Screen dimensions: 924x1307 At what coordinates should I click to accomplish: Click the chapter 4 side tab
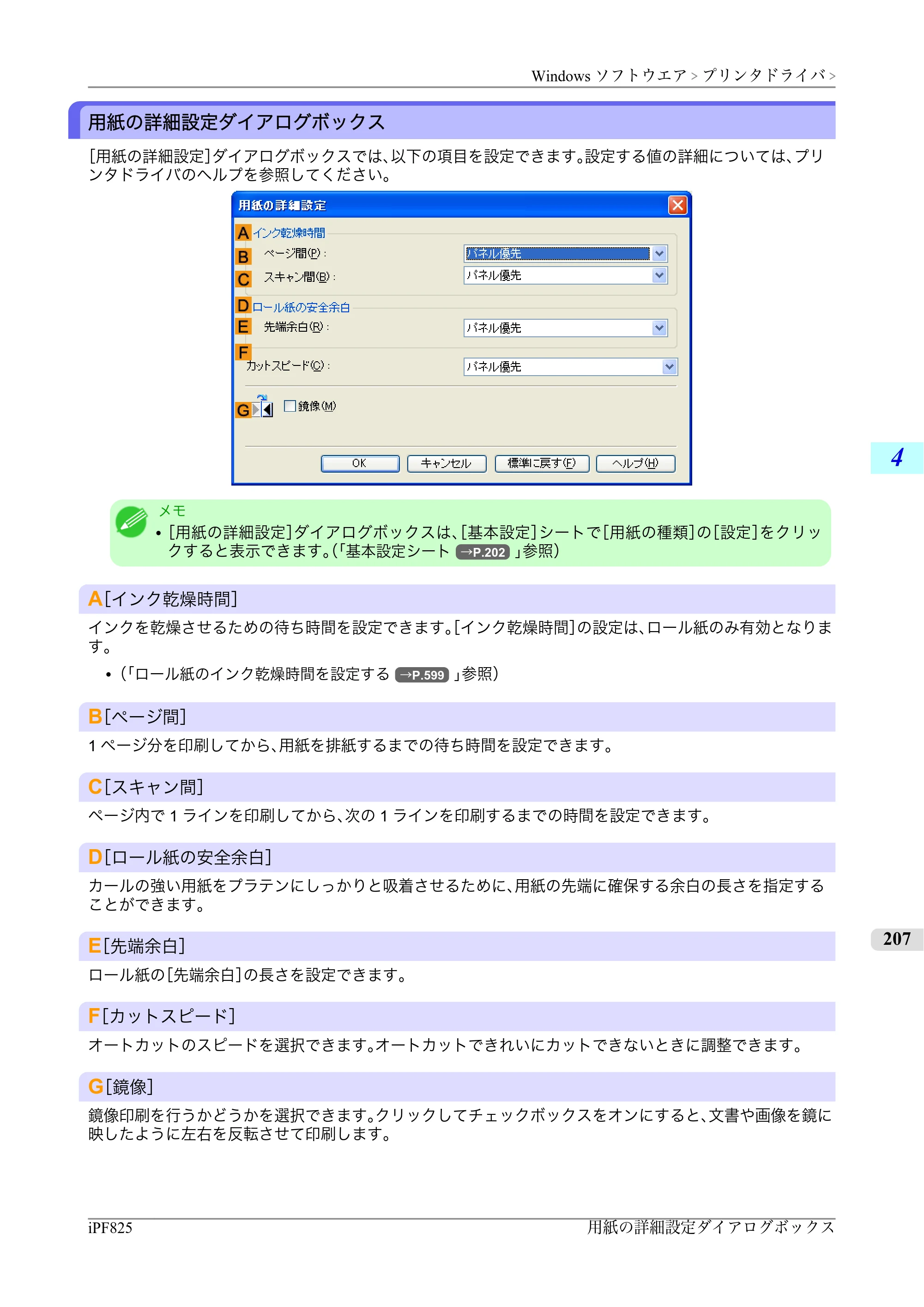coord(897,458)
